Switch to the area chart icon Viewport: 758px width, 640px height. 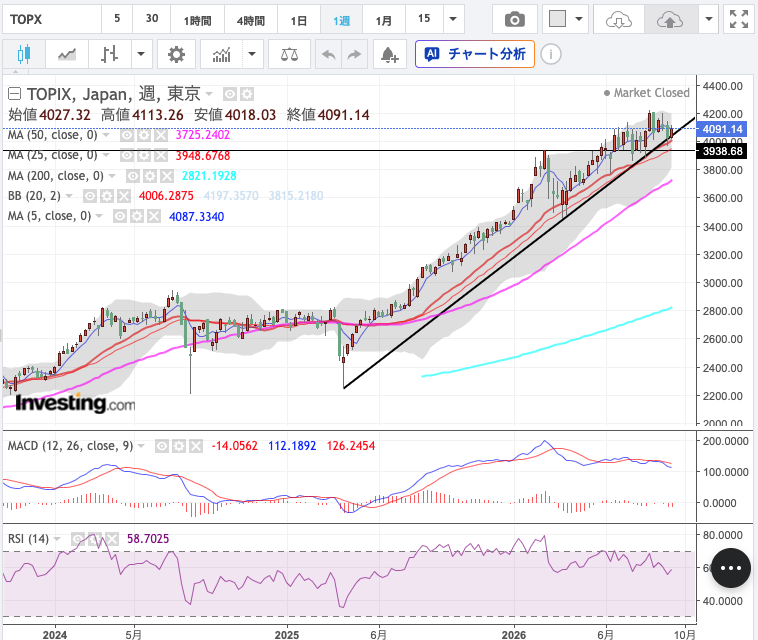[x=67, y=54]
